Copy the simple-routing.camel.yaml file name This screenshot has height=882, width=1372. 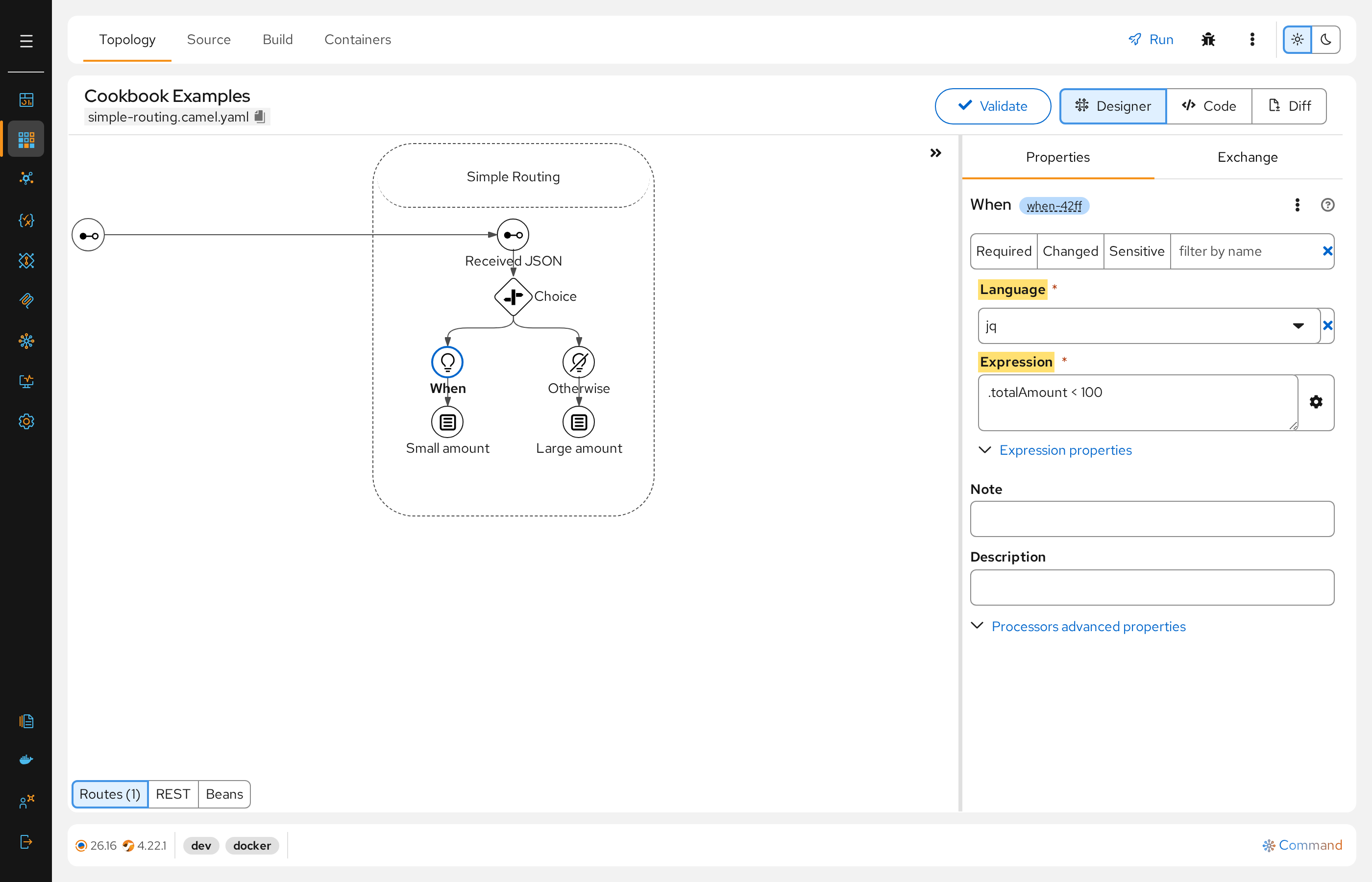[x=259, y=116]
